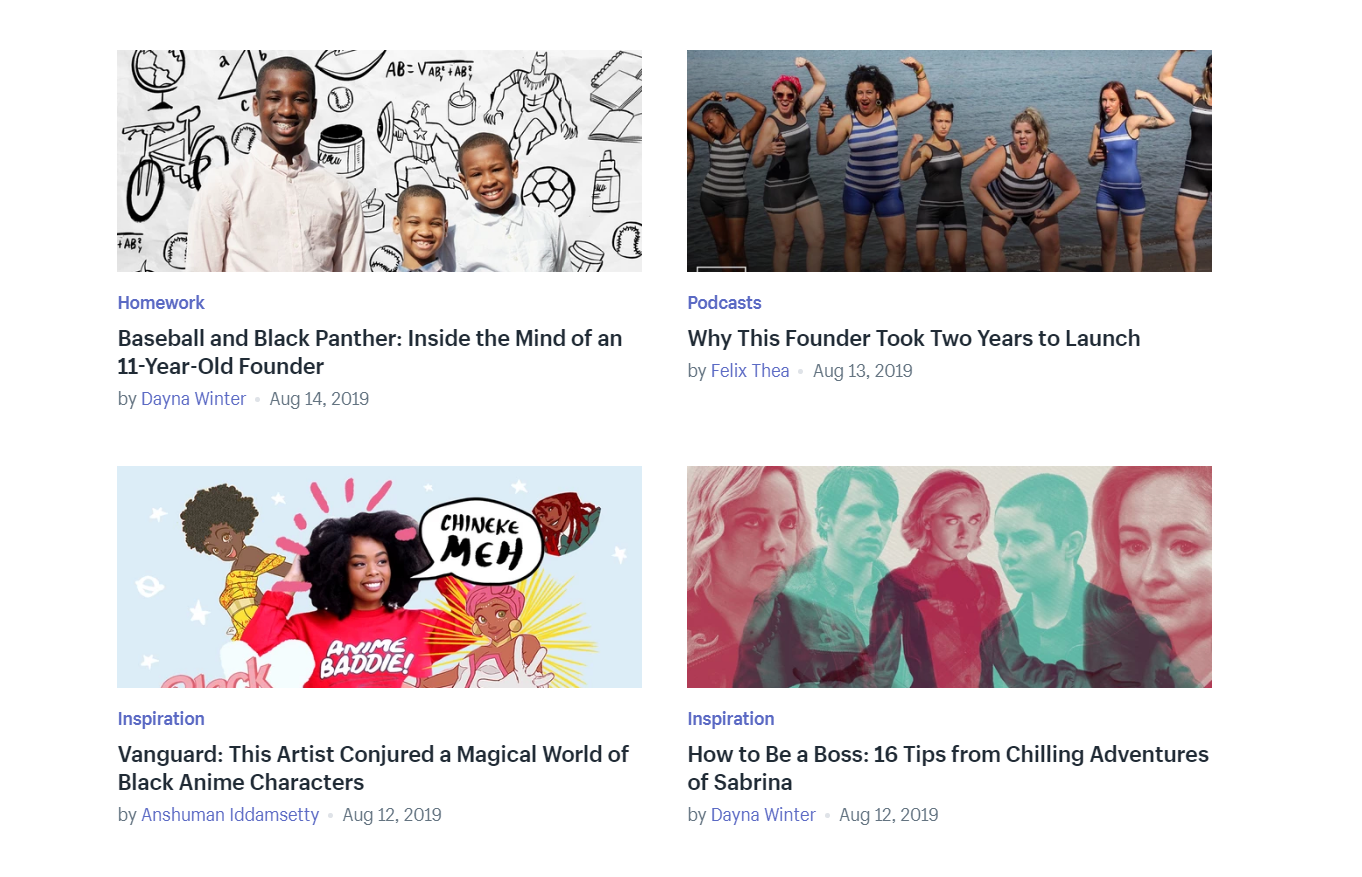
Task: View author Dayna Winter under Baseball article
Action: 193,399
